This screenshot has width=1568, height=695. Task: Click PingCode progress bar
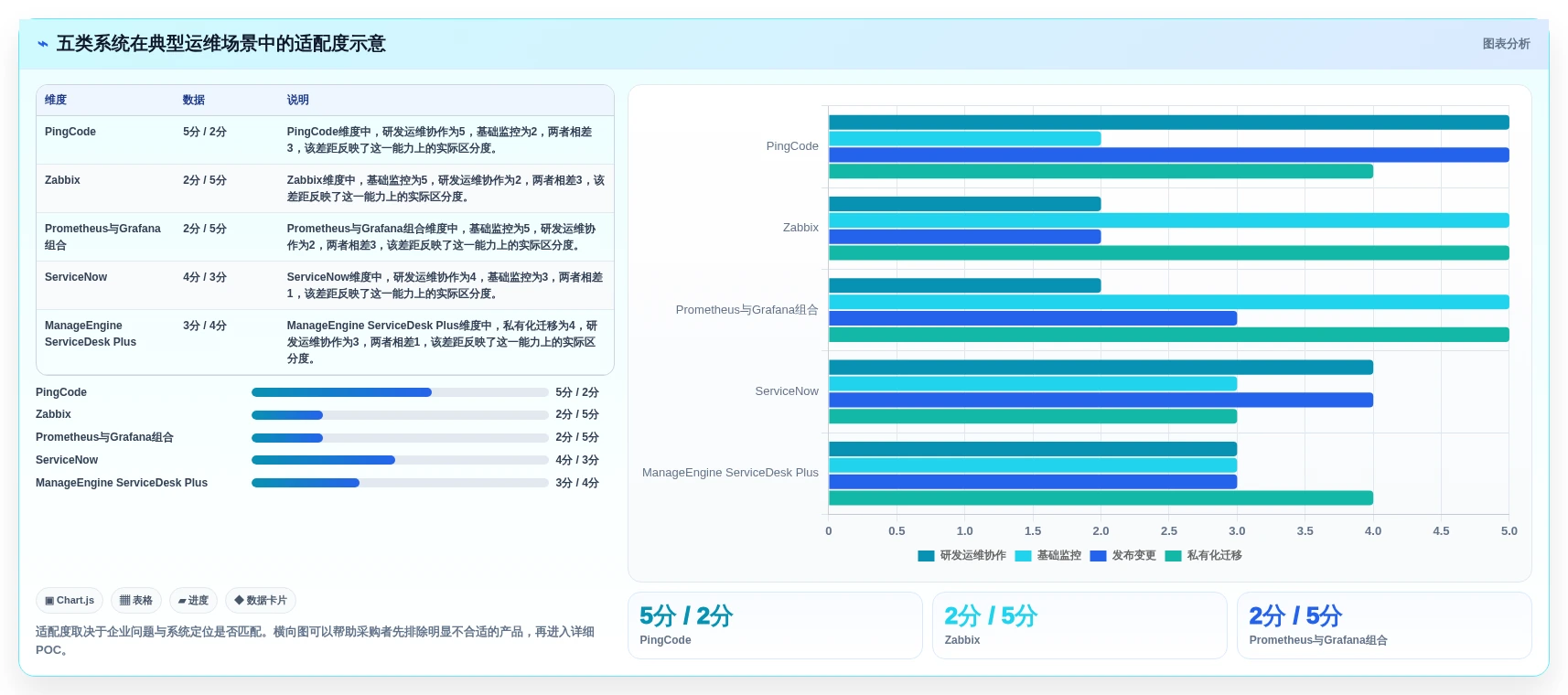[x=400, y=392]
